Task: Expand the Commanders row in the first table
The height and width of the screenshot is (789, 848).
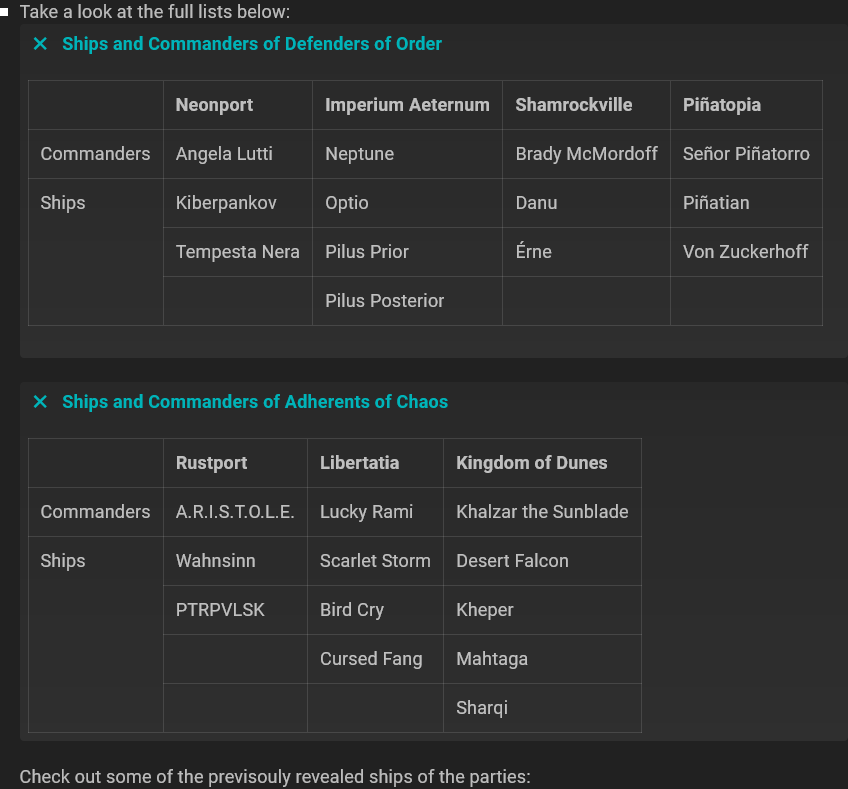Action: [x=94, y=154]
